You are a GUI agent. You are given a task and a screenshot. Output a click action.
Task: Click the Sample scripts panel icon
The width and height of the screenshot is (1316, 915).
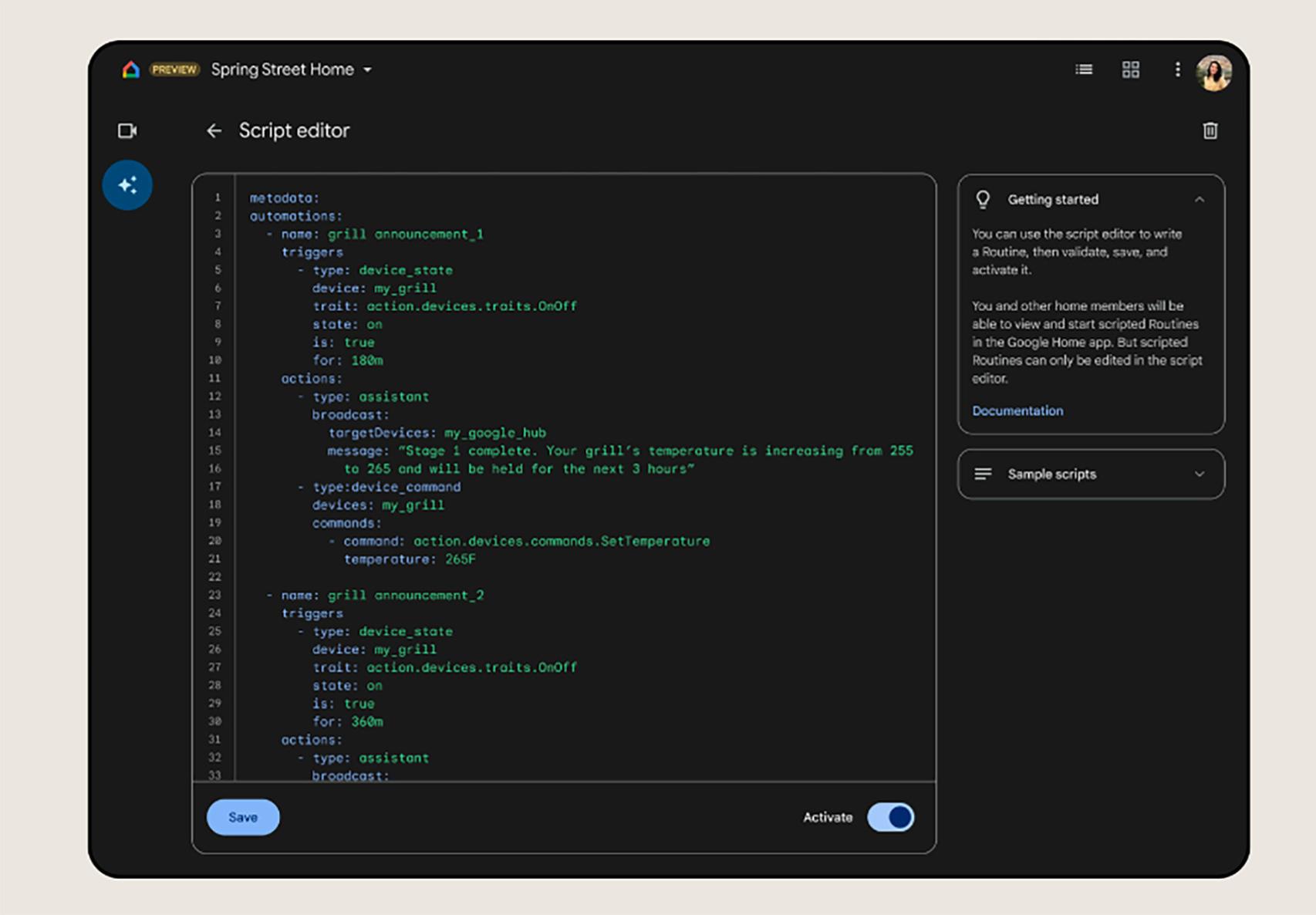point(983,474)
